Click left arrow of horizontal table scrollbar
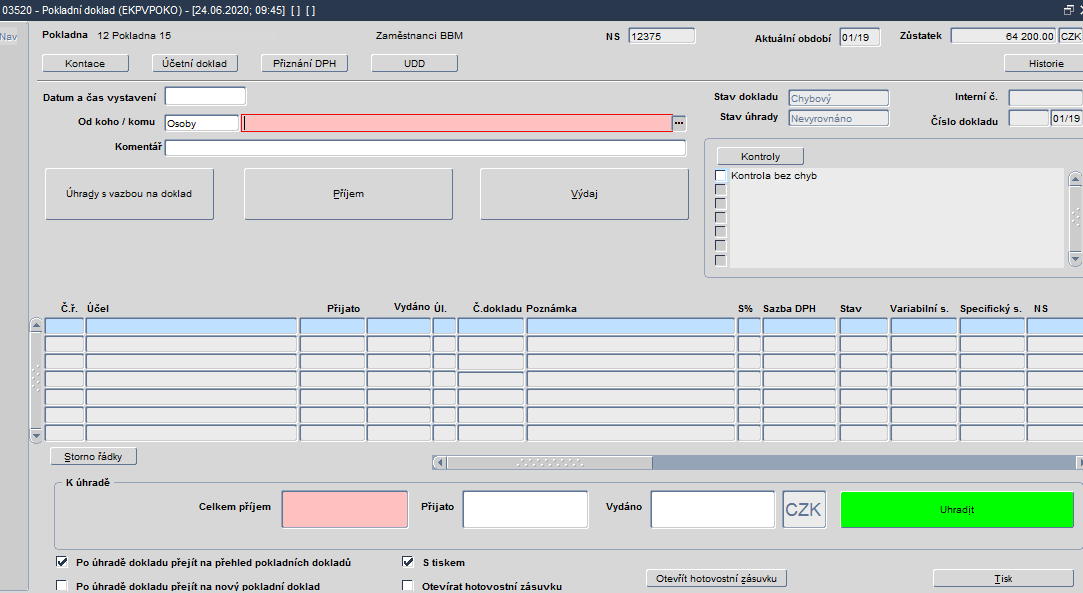1083x593 pixels. point(439,463)
